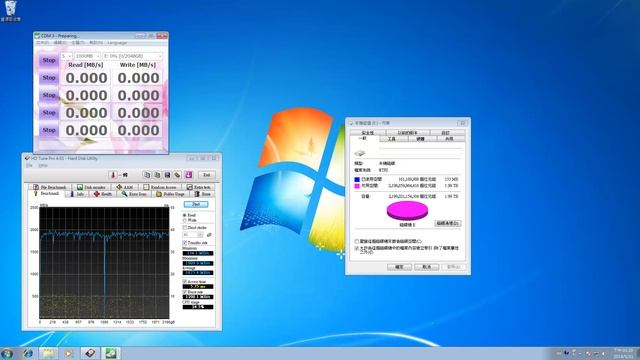Screen dimensions: 640x360
Task: Open the Help menu in HD Tune
Action: [43, 165]
